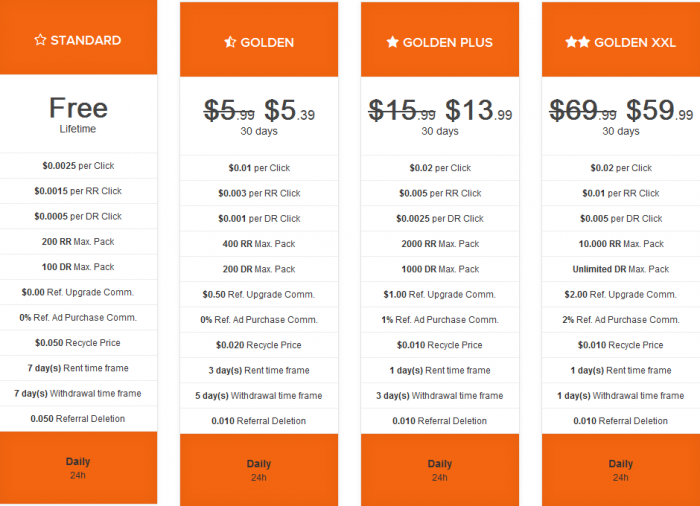Click the double star icon beside GOLDEN XXL
The width and height of the screenshot is (700, 506).
[577, 42]
